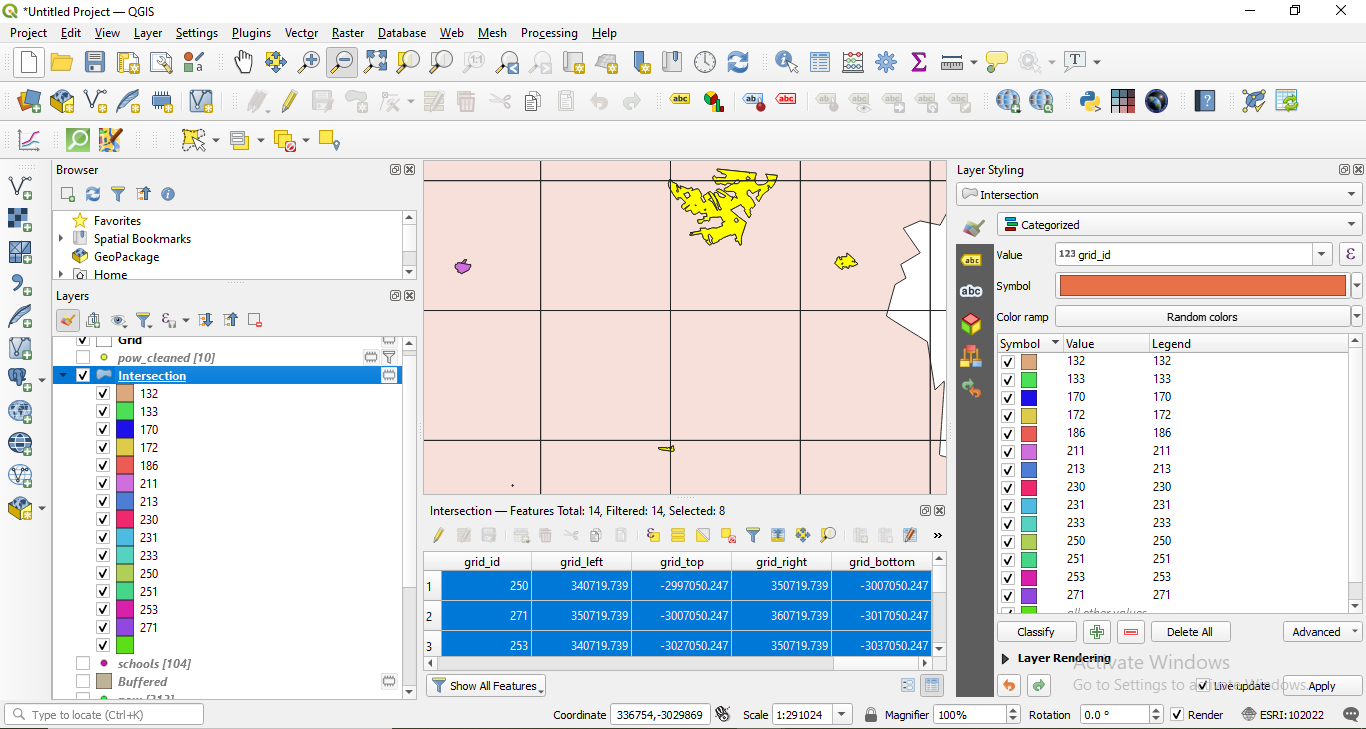1366x729 pixels.
Task: Click color swatch for value 170 in Layer Styling
Action: click(1029, 397)
